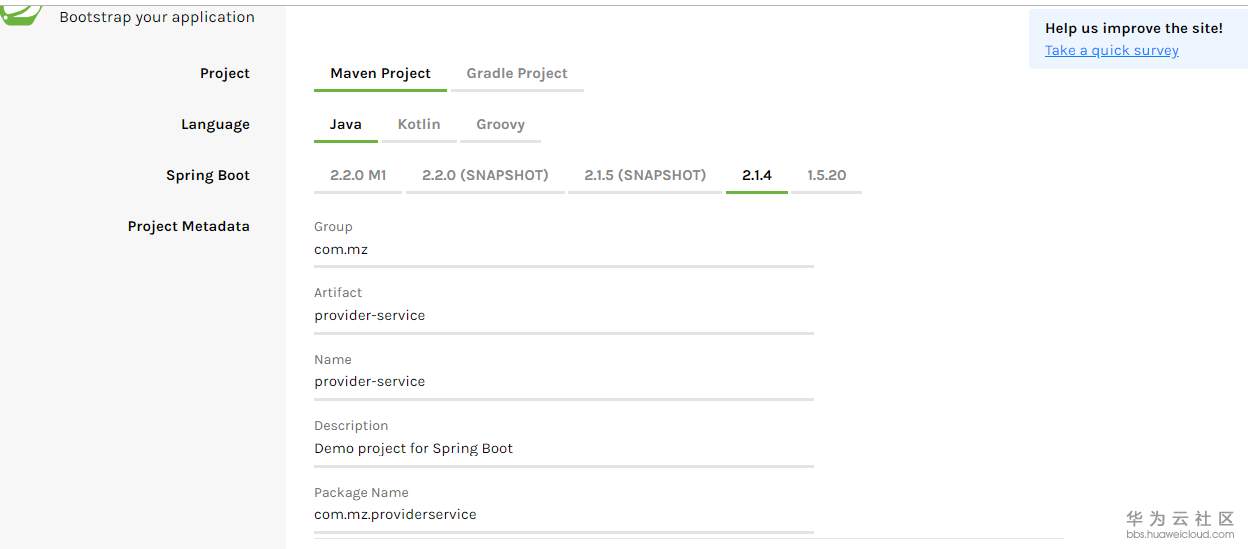Click the Project Metadata label
The image size is (1248, 549).
pyautogui.click(x=189, y=226)
